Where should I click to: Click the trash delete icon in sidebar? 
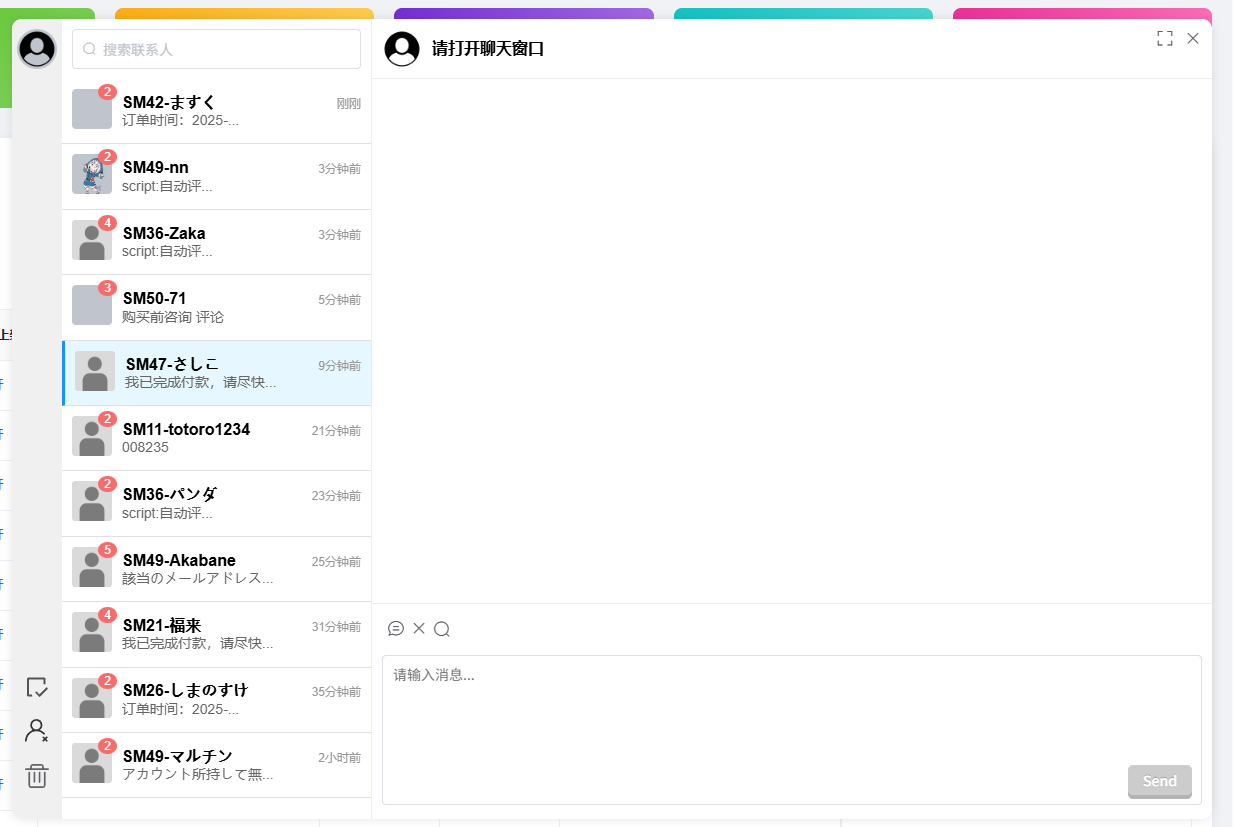coord(37,776)
